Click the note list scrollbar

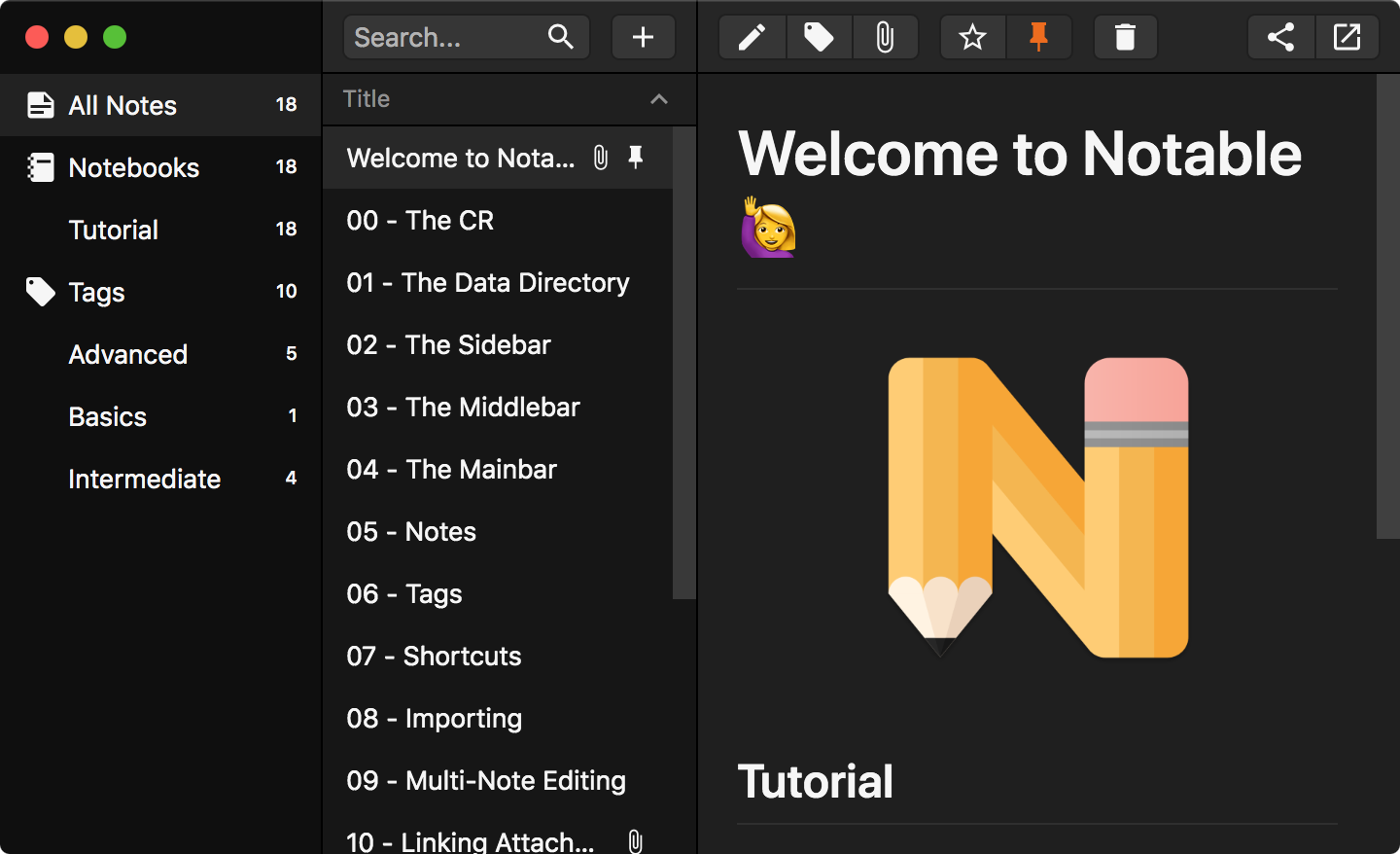pos(684,363)
